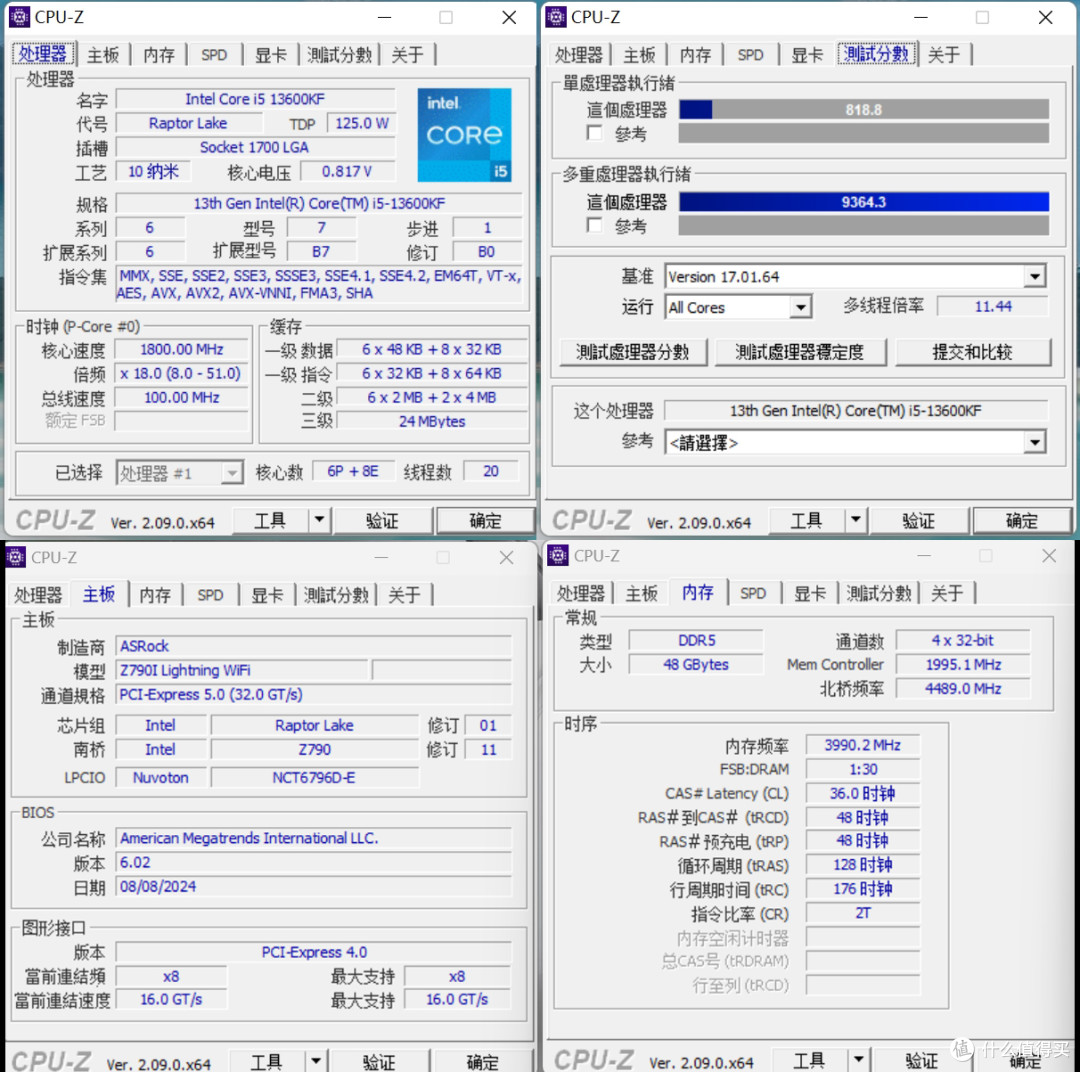Click the 核心速度 value 1800.00 MHz

182,349
